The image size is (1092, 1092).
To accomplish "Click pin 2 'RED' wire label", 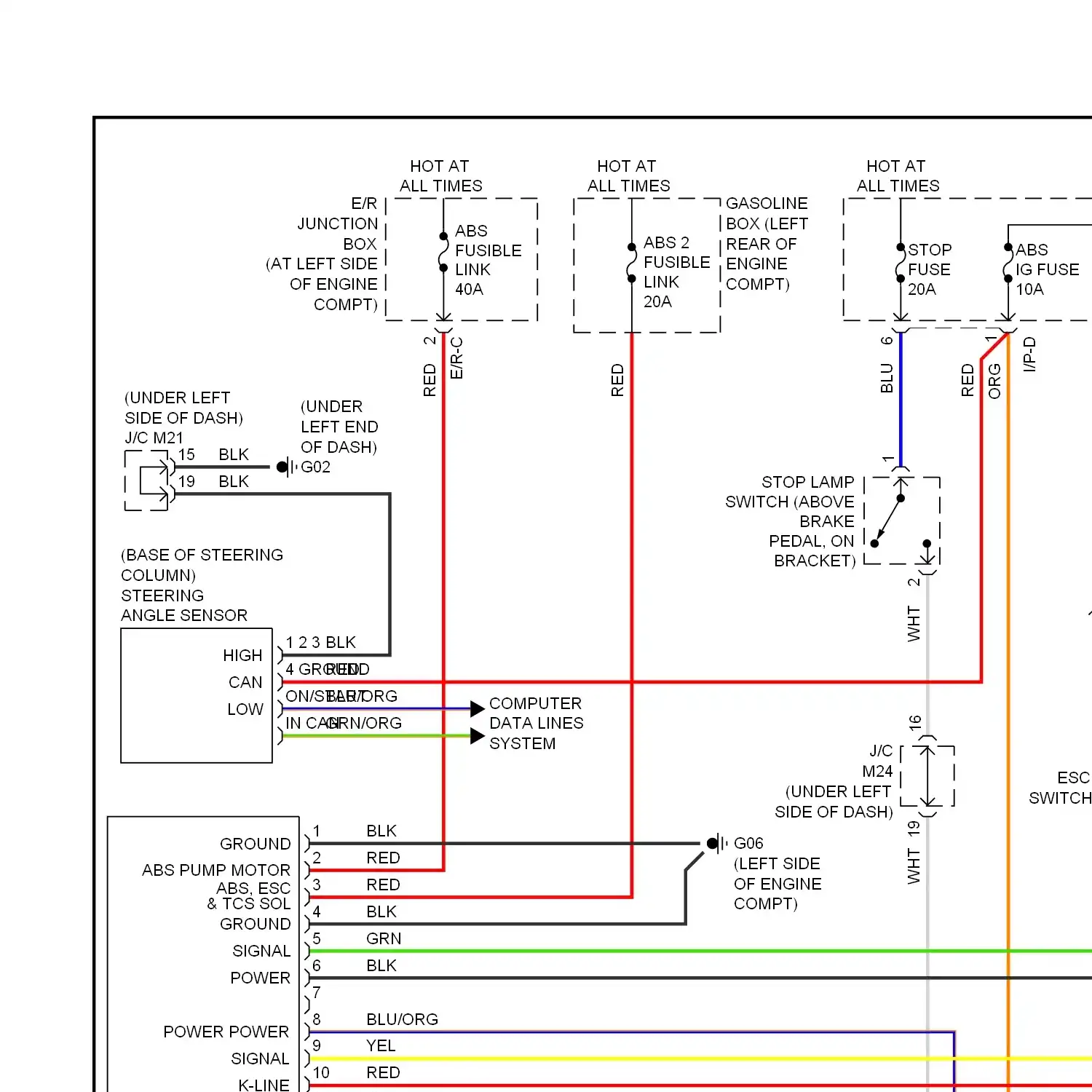I will [x=383, y=858].
